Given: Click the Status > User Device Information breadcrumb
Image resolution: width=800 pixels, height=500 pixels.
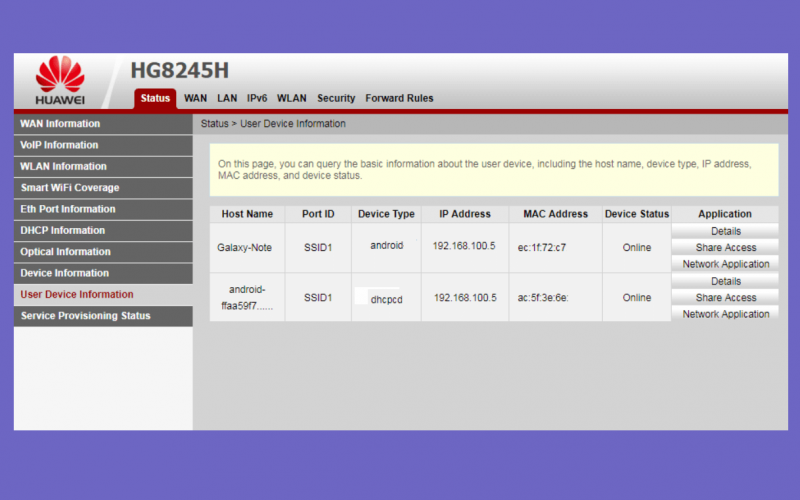Looking at the screenshot, I should click(273, 124).
